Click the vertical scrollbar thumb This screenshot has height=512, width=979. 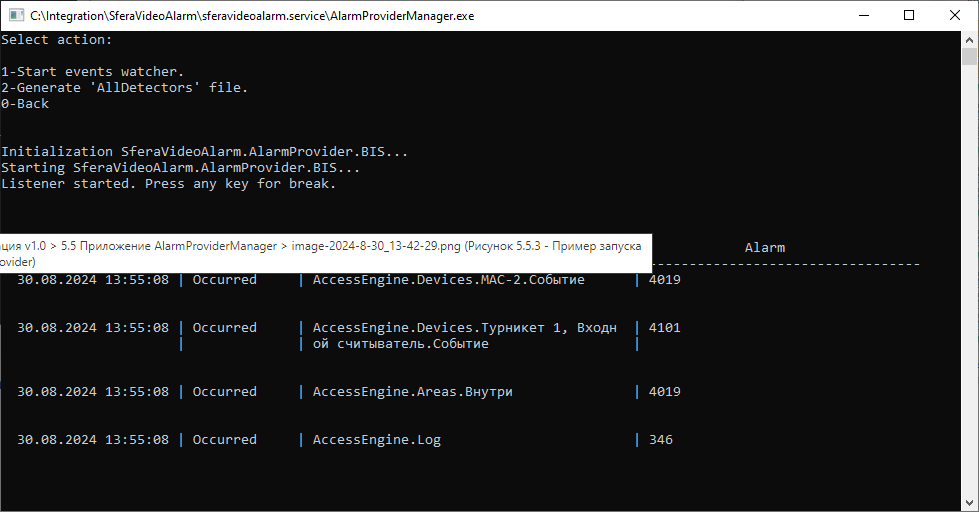(x=970, y=56)
